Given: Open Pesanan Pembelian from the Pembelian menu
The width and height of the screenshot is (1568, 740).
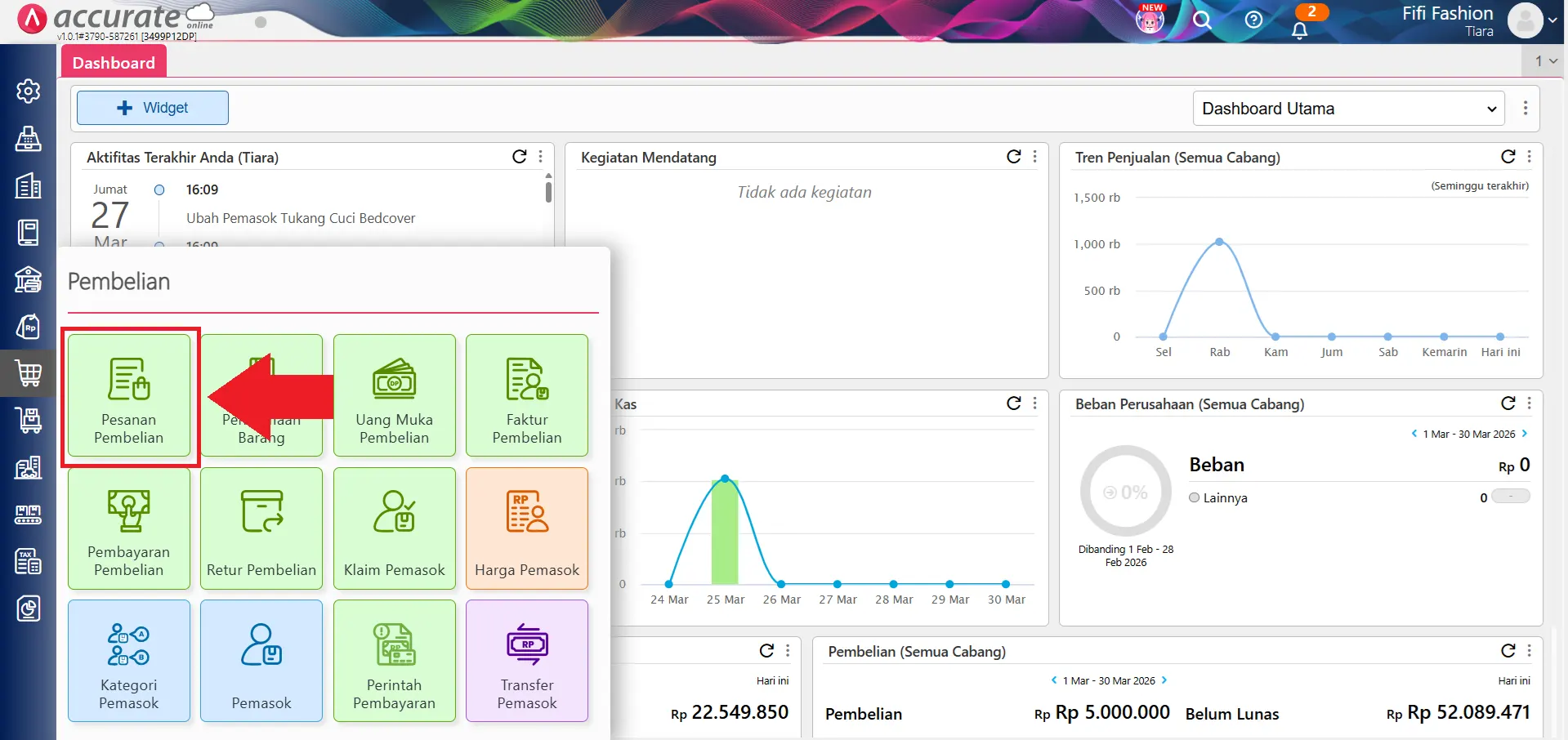Looking at the screenshot, I should (x=129, y=395).
